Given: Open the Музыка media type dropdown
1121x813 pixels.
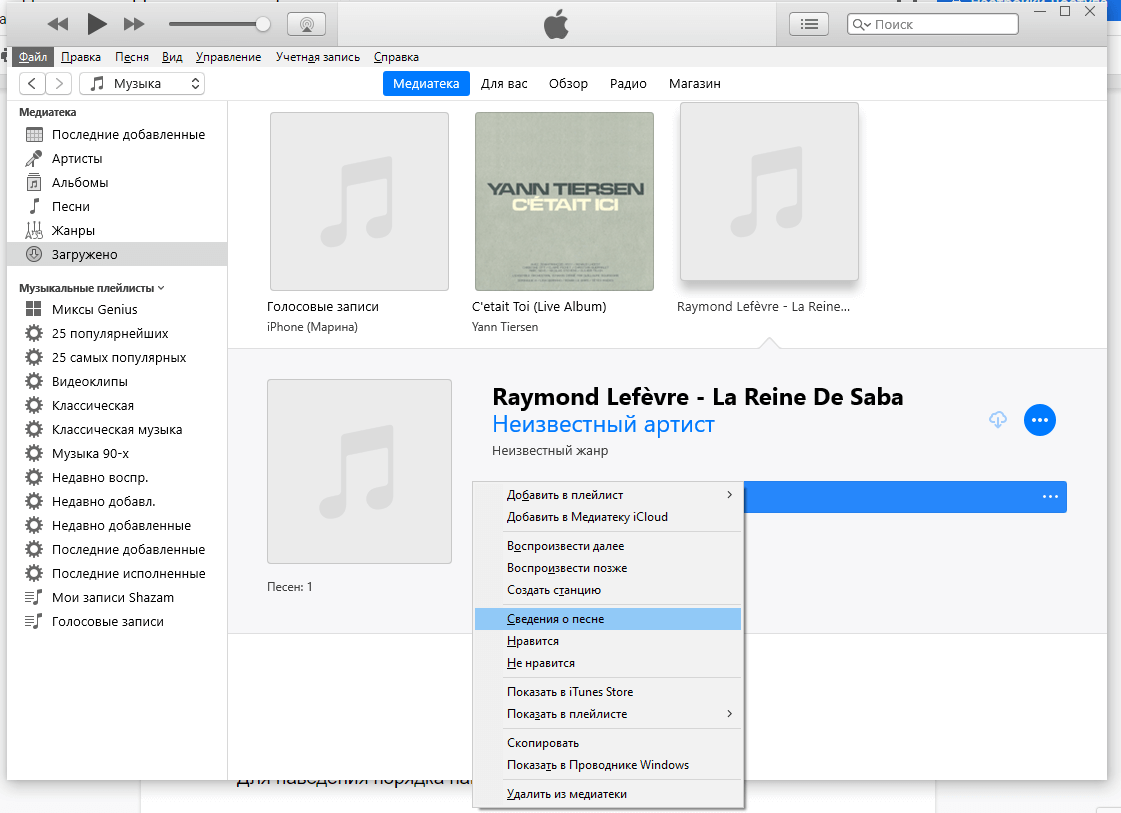Looking at the screenshot, I should pos(142,84).
